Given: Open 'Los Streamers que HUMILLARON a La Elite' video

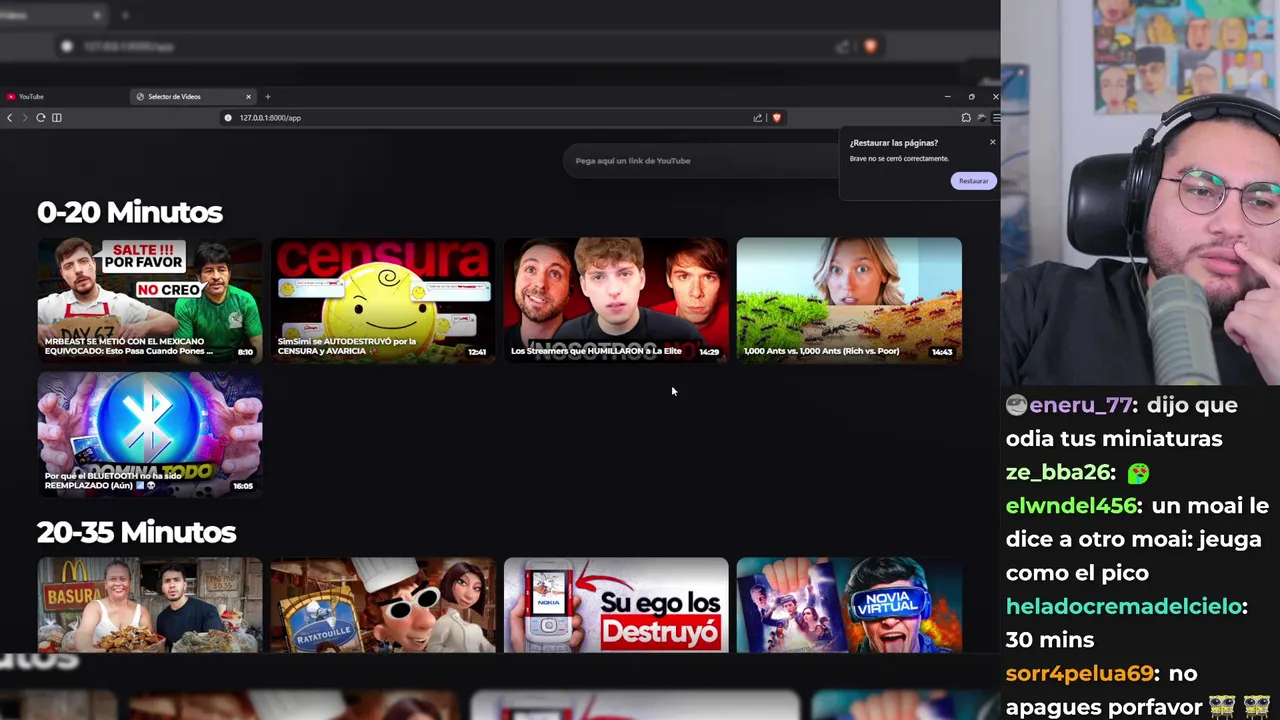Looking at the screenshot, I should click(616, 300).
